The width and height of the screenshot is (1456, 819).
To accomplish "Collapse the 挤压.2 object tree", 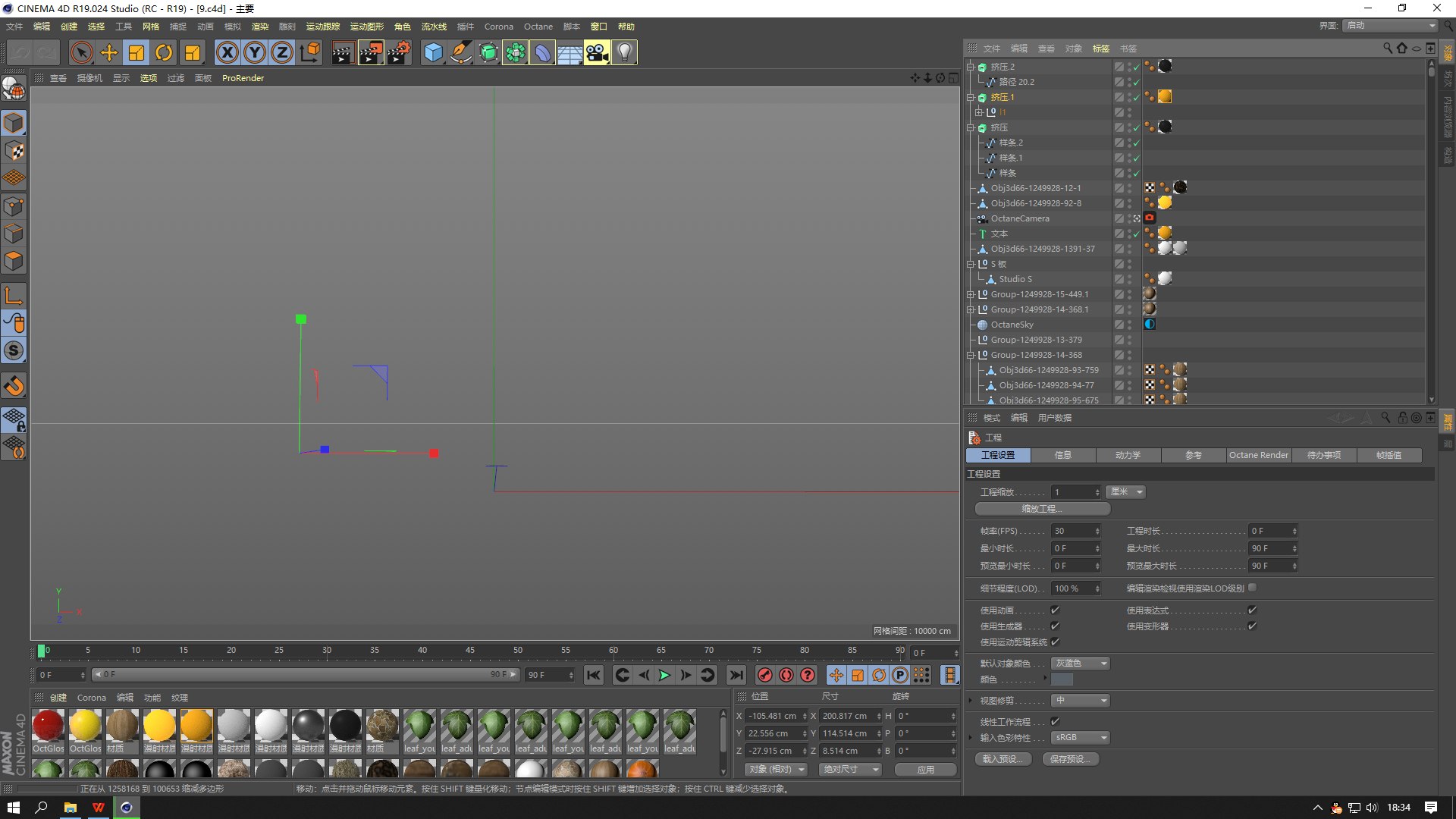I will point(970,67).
